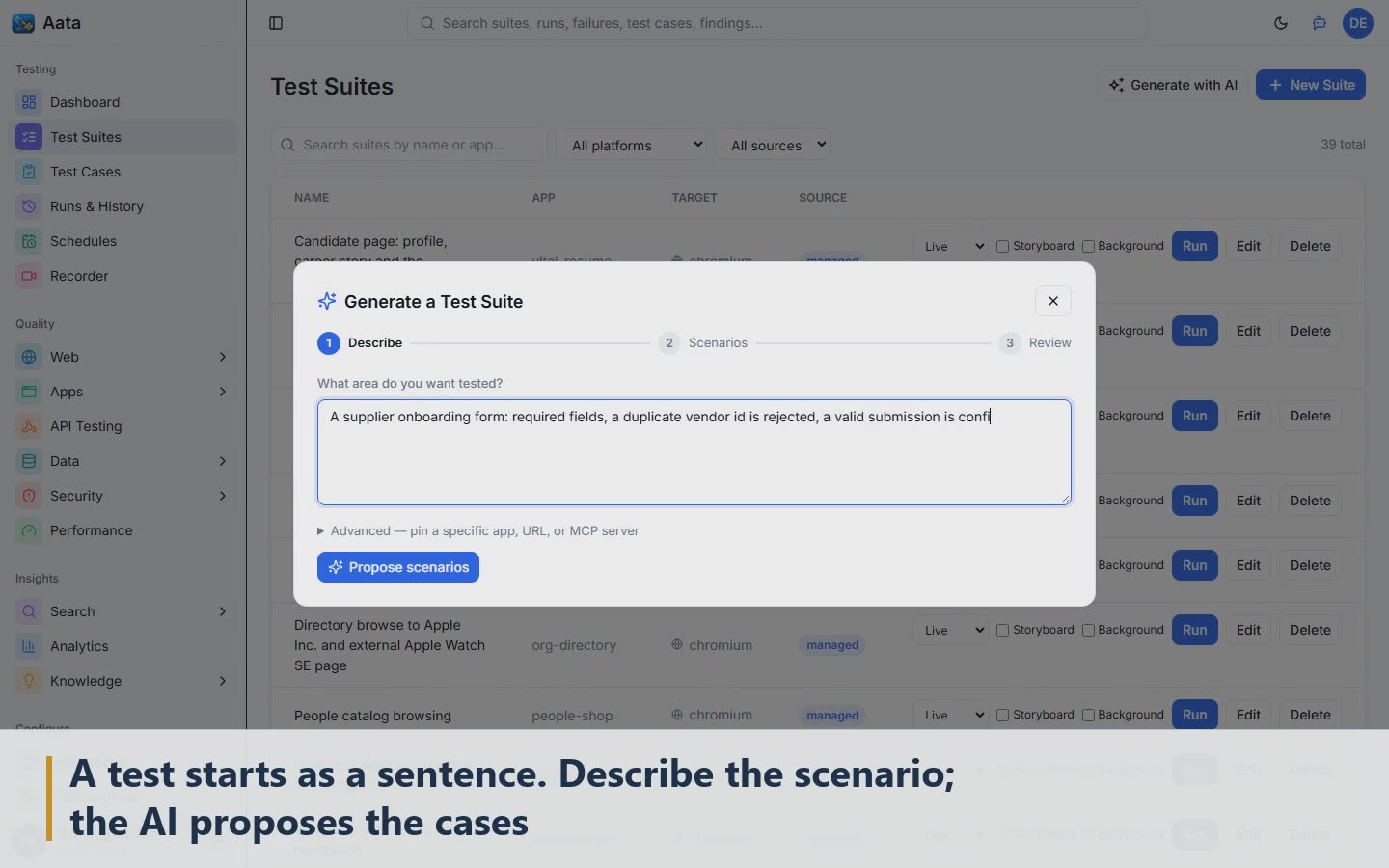Click the Analytics chart icon

coord(29,646)
